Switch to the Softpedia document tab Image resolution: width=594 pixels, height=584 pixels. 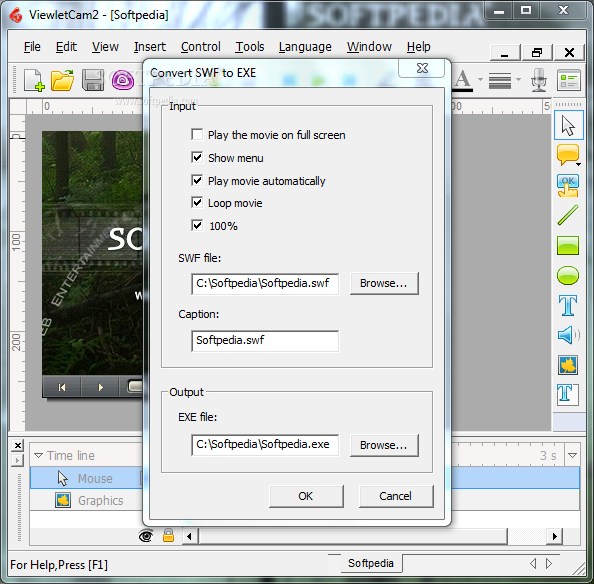370,563
